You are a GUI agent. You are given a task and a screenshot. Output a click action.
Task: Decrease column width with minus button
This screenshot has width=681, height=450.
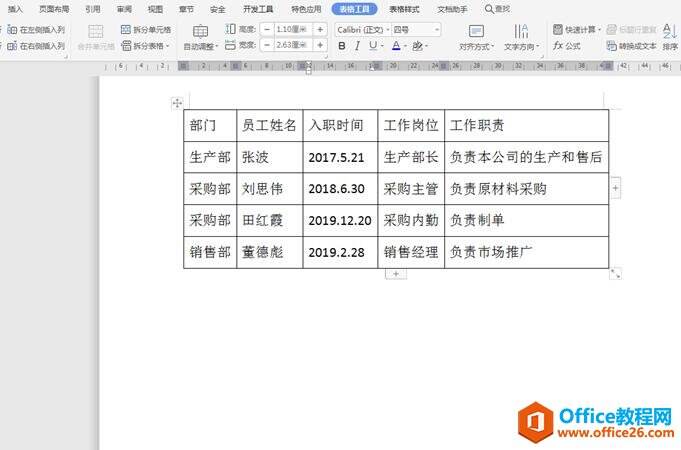[267, 45]
